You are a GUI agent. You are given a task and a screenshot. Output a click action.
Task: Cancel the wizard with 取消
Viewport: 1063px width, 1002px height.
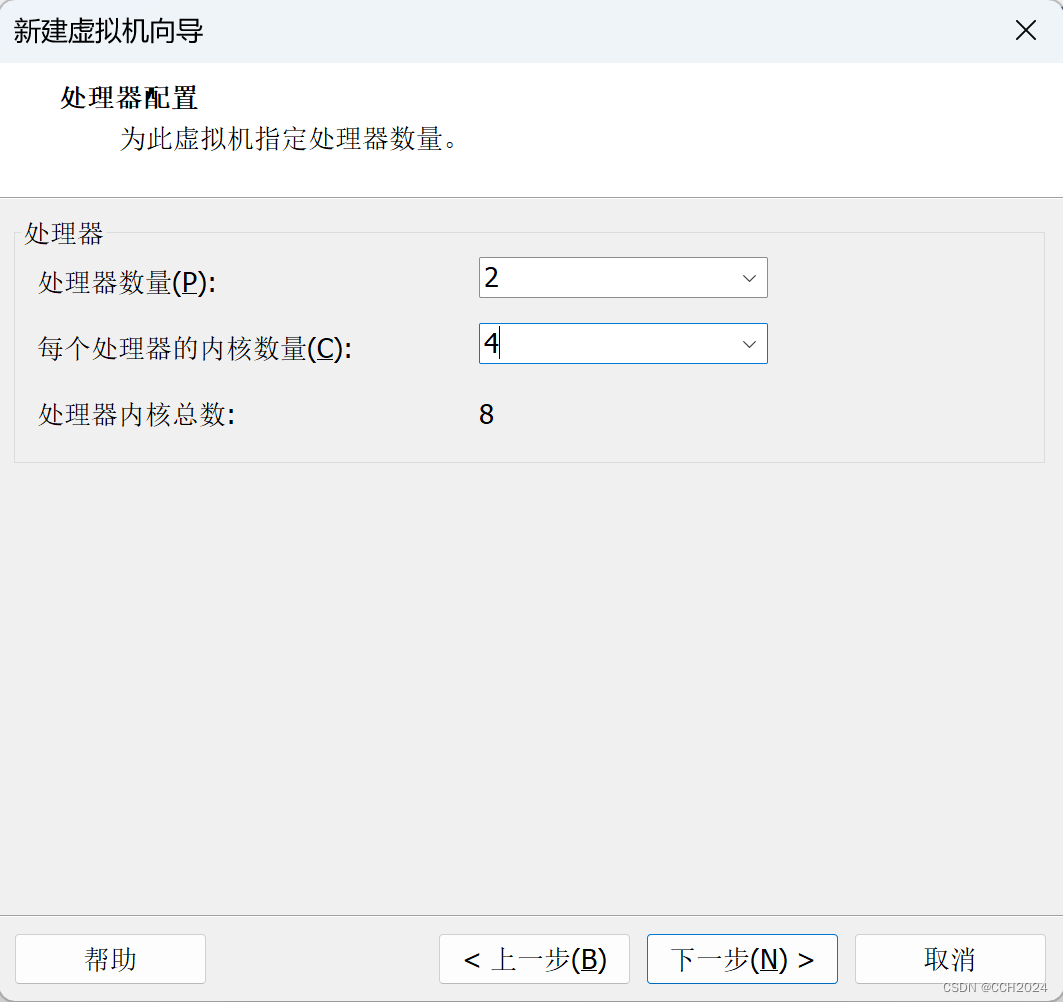(950, 959)
